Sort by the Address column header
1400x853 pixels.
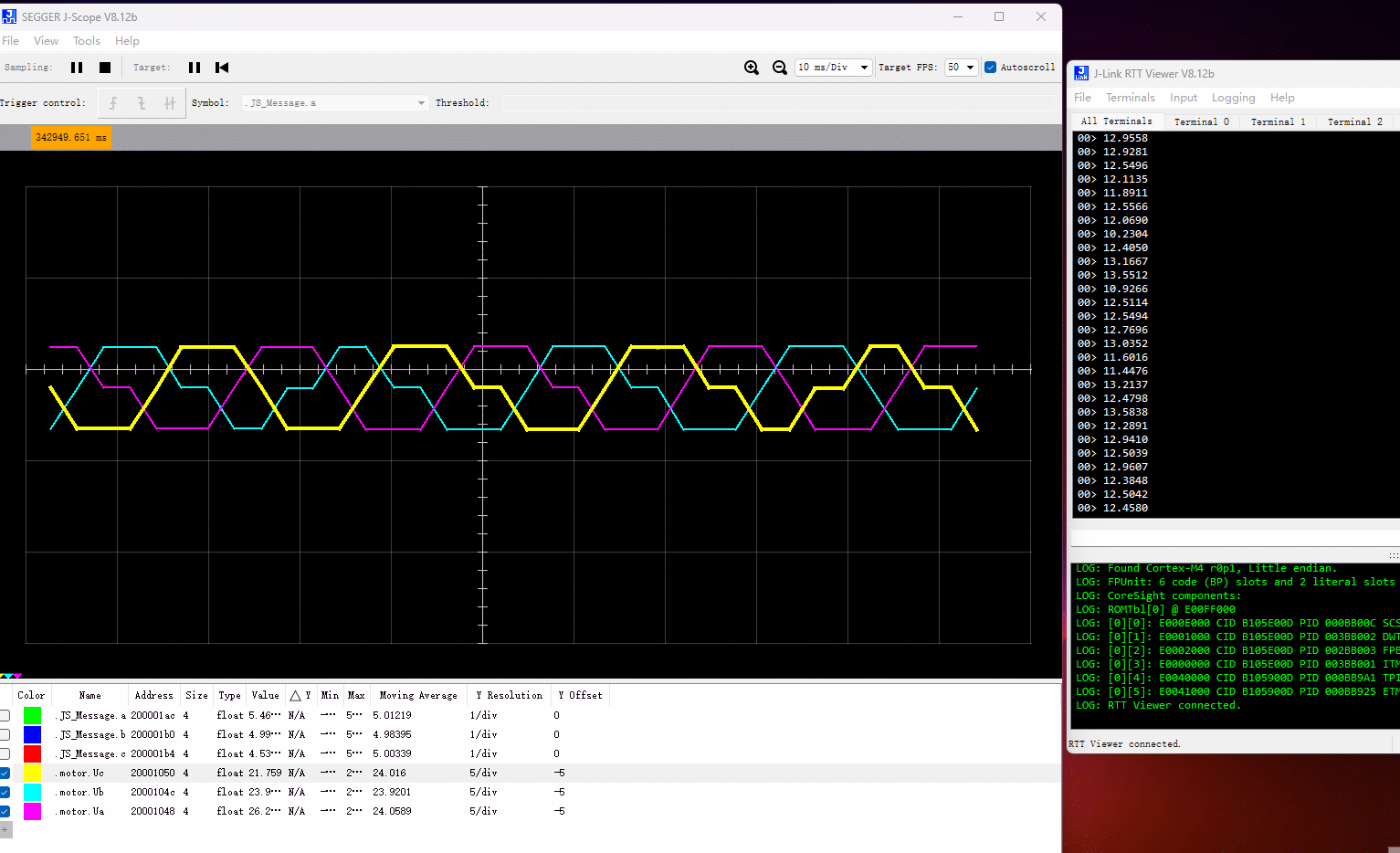tap(153, 695)
